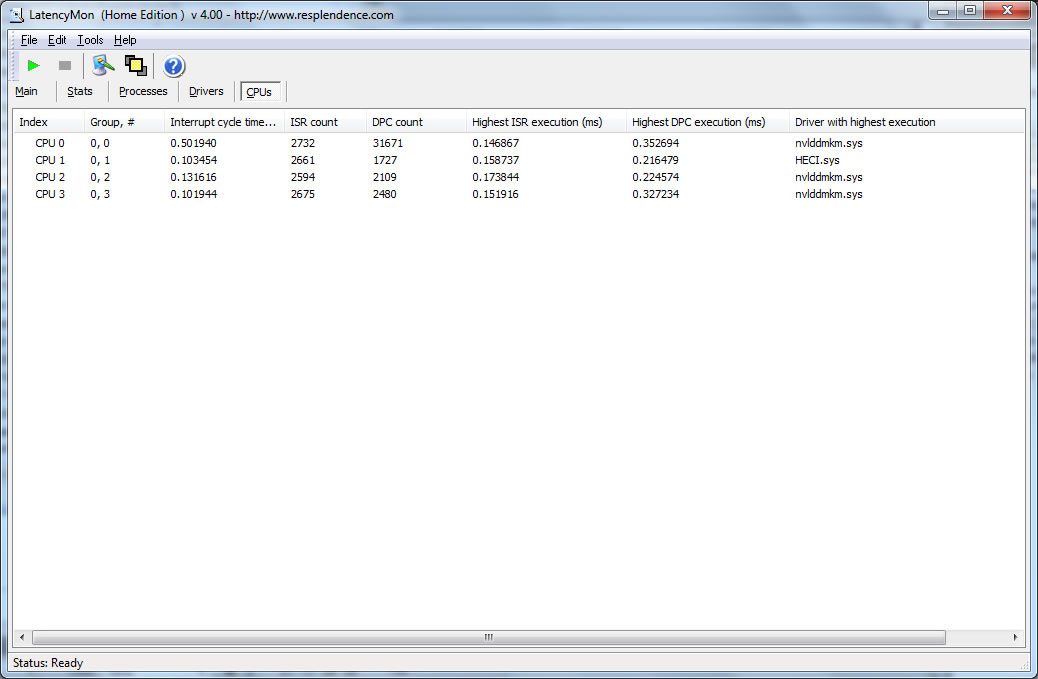Open help via the blue question mark icon

click(174, 67)
